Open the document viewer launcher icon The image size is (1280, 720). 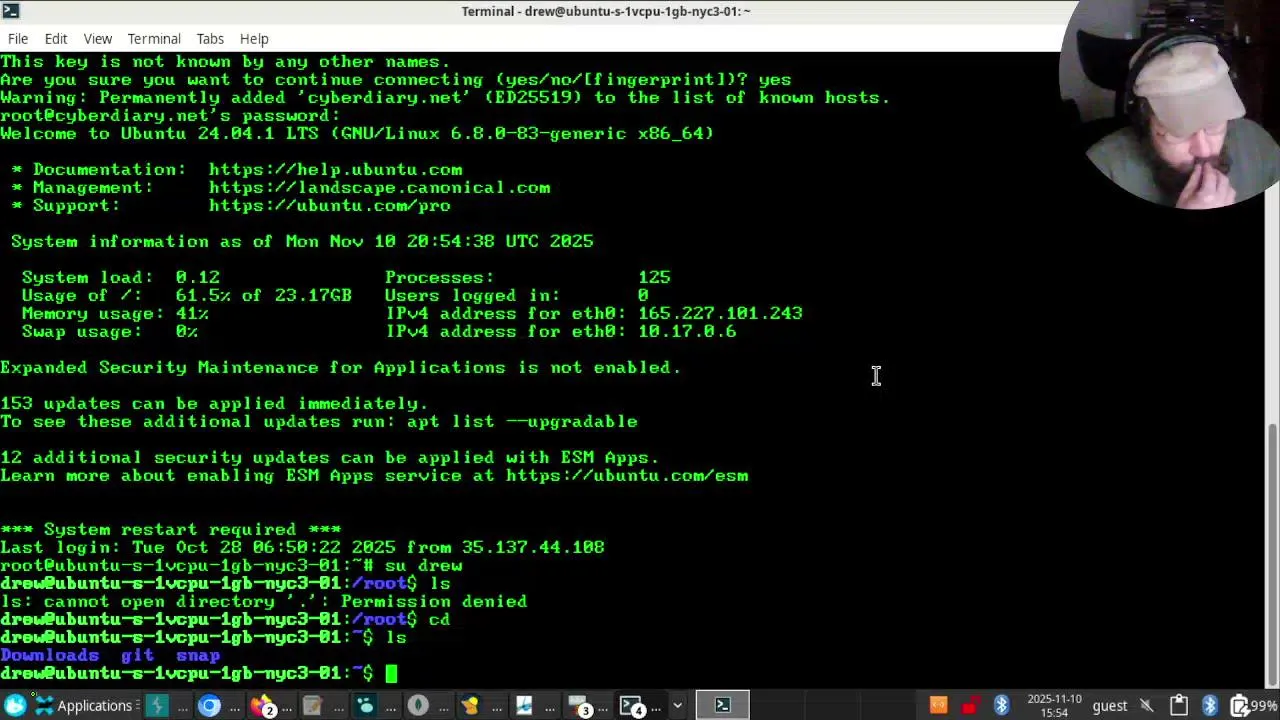[523, 705]
